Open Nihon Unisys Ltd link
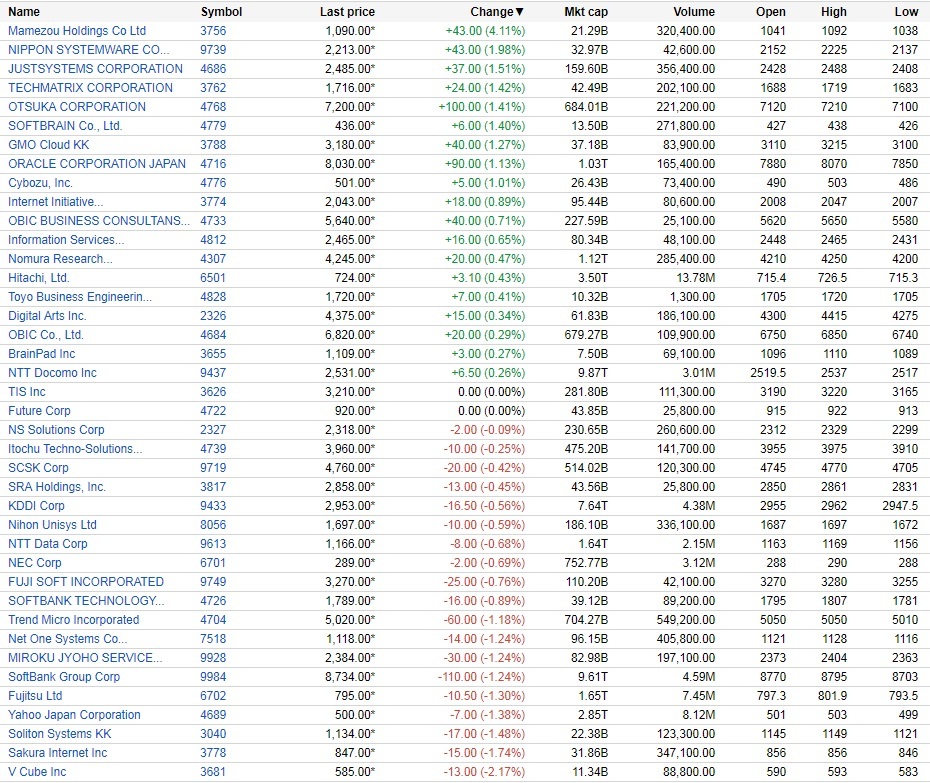 coord(52,524)
